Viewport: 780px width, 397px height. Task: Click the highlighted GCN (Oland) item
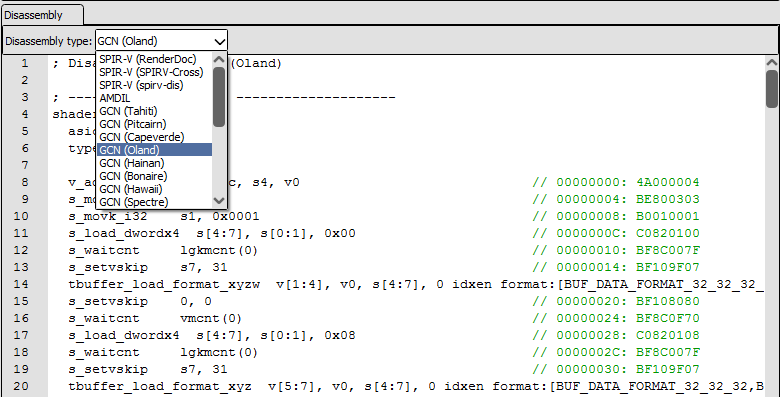tap(154, 150)
